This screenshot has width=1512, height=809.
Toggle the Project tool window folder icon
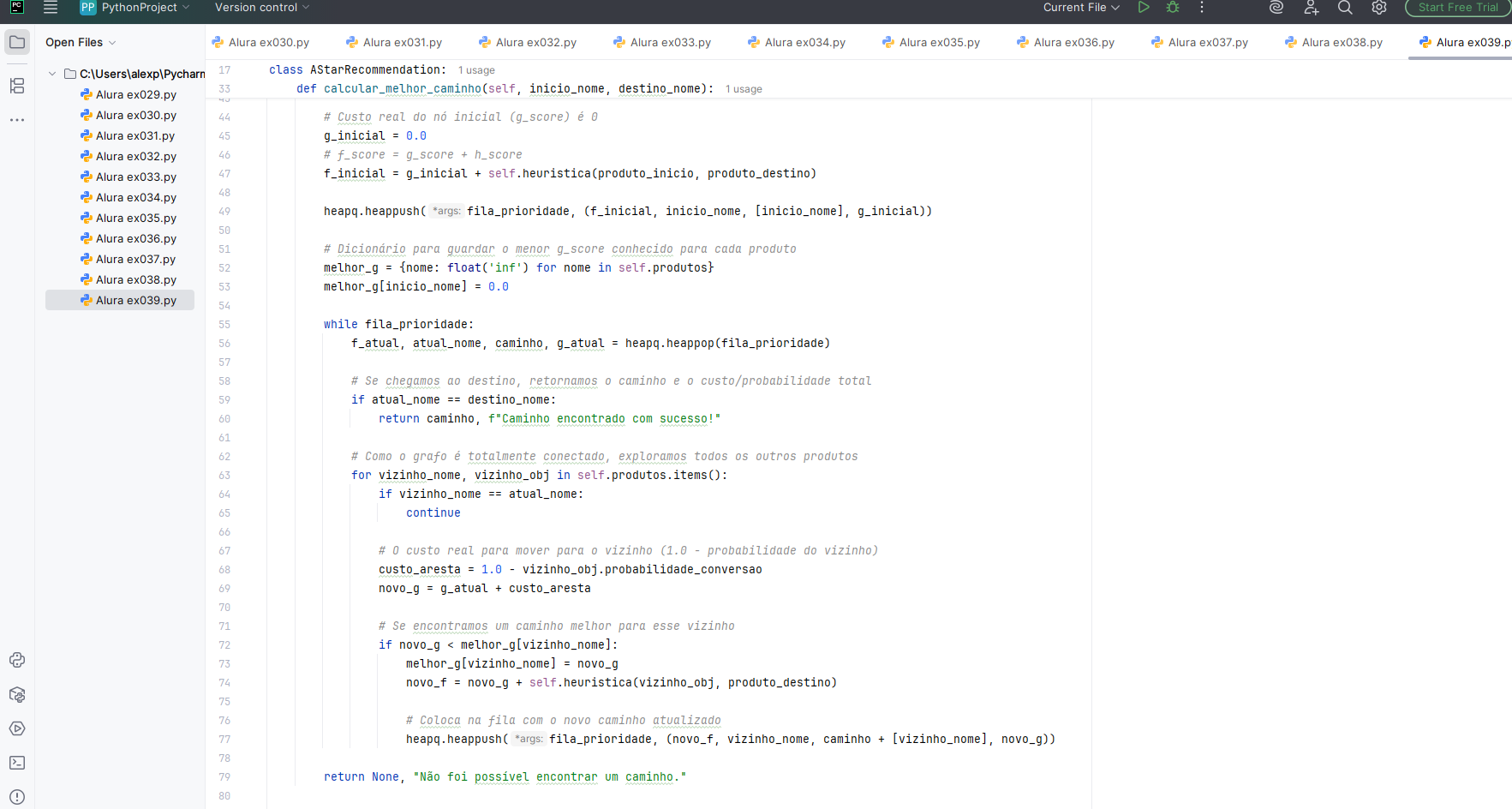(x=17, y=42)
